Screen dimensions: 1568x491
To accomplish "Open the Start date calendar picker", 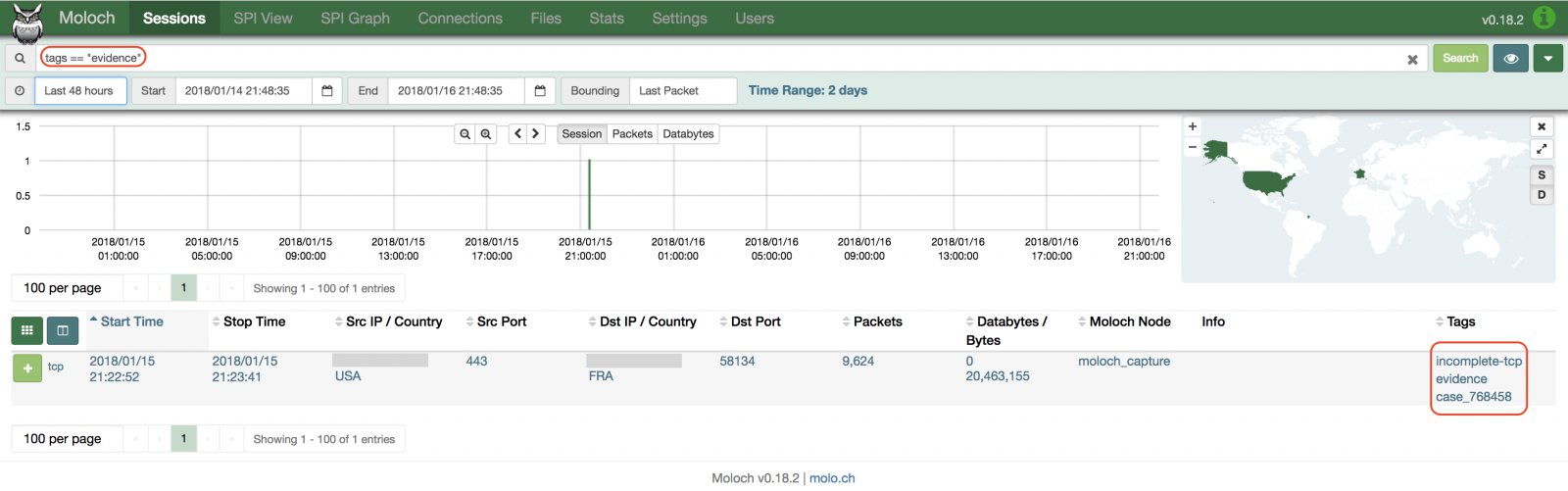I will click(x=327, y=90).
